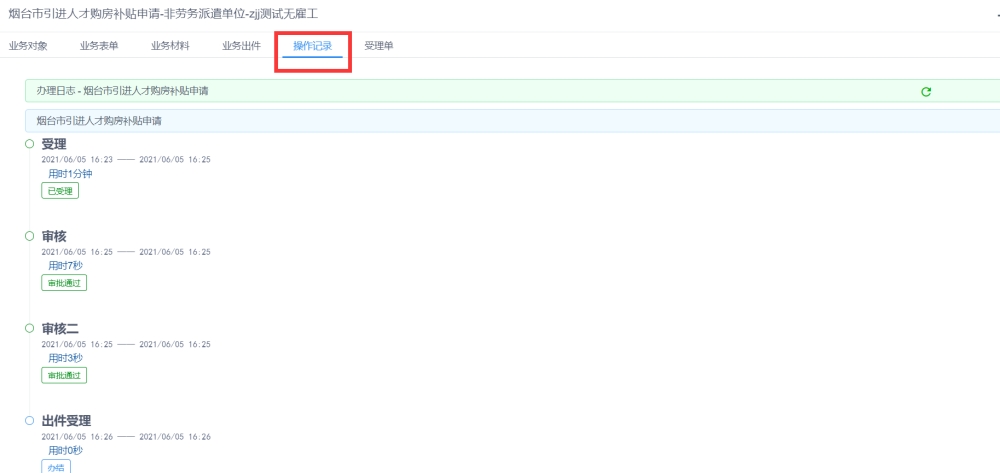Click the 用时0秒 duration text
Screen dimensions: 1000x473
66,450
